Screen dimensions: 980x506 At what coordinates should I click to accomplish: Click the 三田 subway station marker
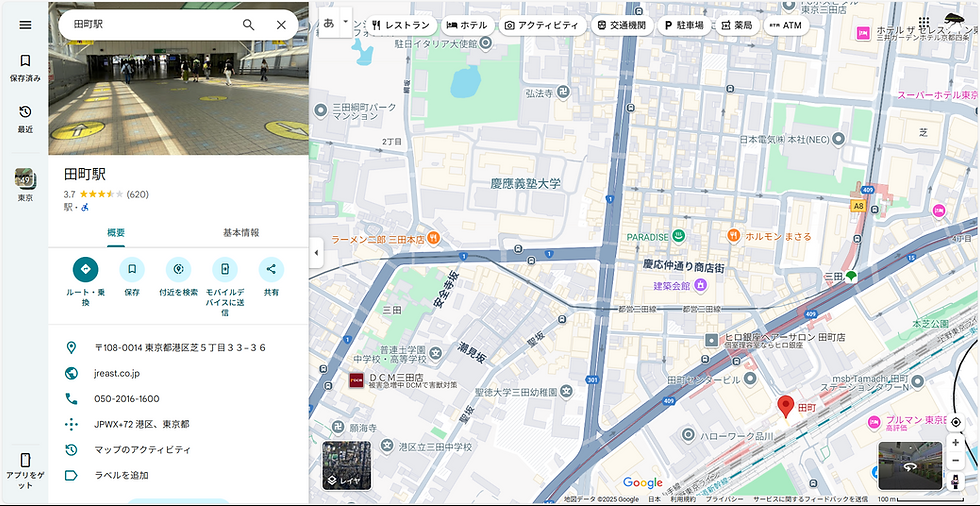pos(850,276)
